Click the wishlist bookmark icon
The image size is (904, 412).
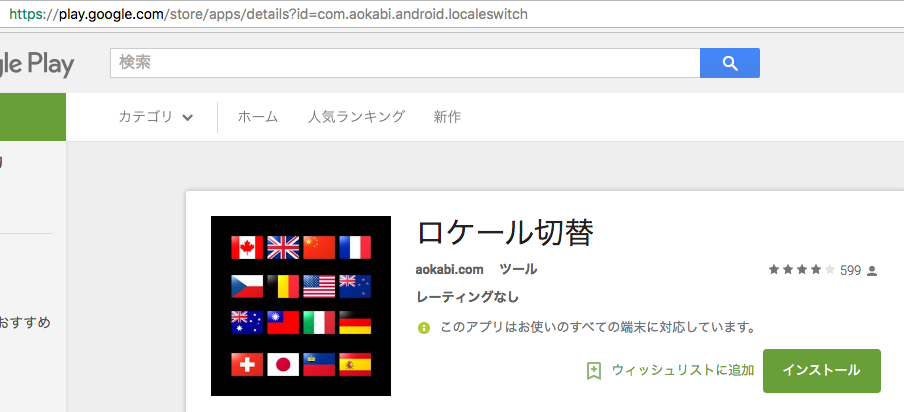click(x=594, y=371)
